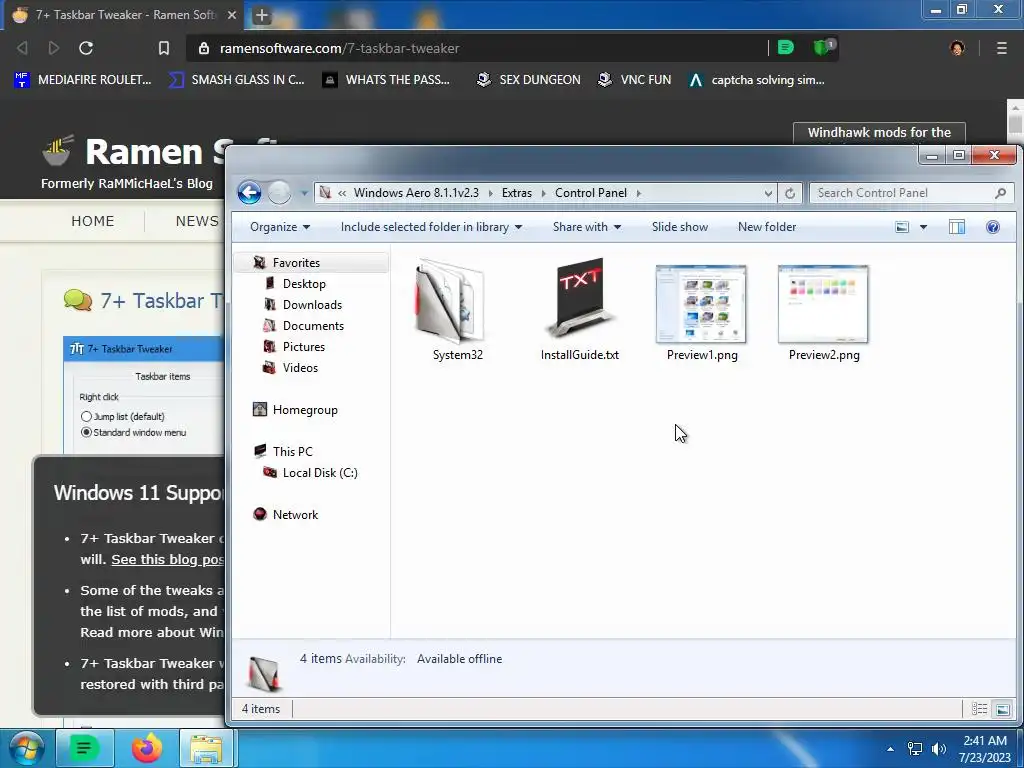This screenshot has height=768, width=1024.
Task: Click the browser page scrollbar thumb
Action: pos(1015,123)
